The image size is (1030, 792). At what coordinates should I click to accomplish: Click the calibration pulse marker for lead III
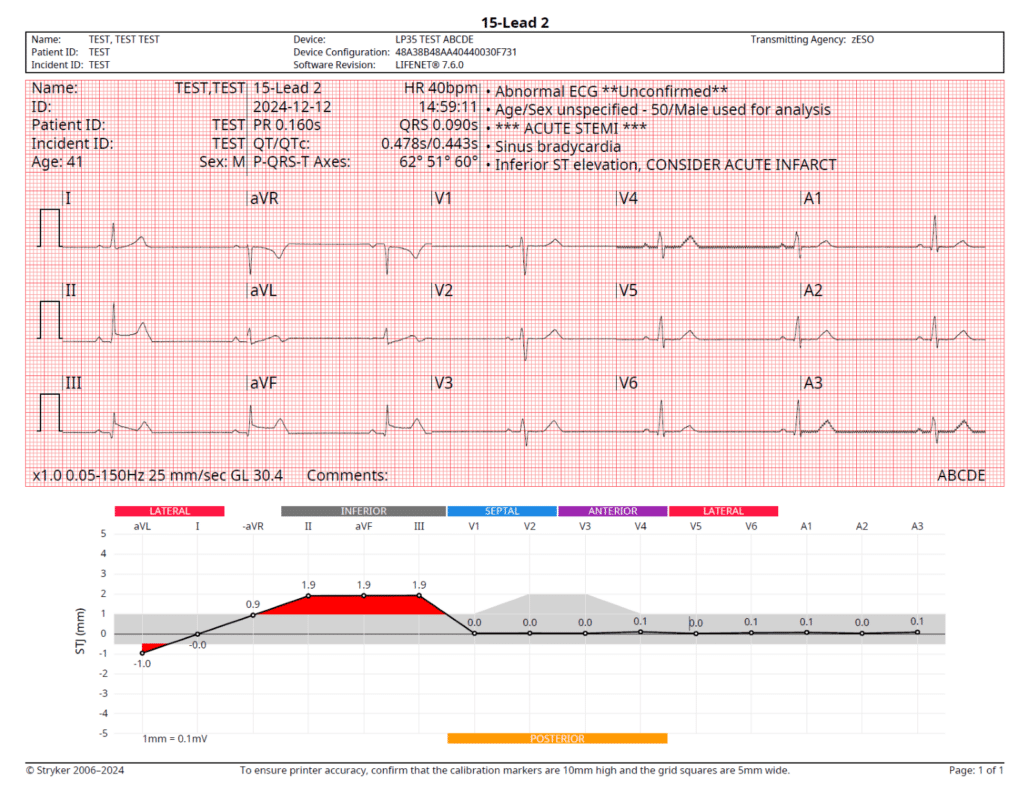[x=50, y=411]
